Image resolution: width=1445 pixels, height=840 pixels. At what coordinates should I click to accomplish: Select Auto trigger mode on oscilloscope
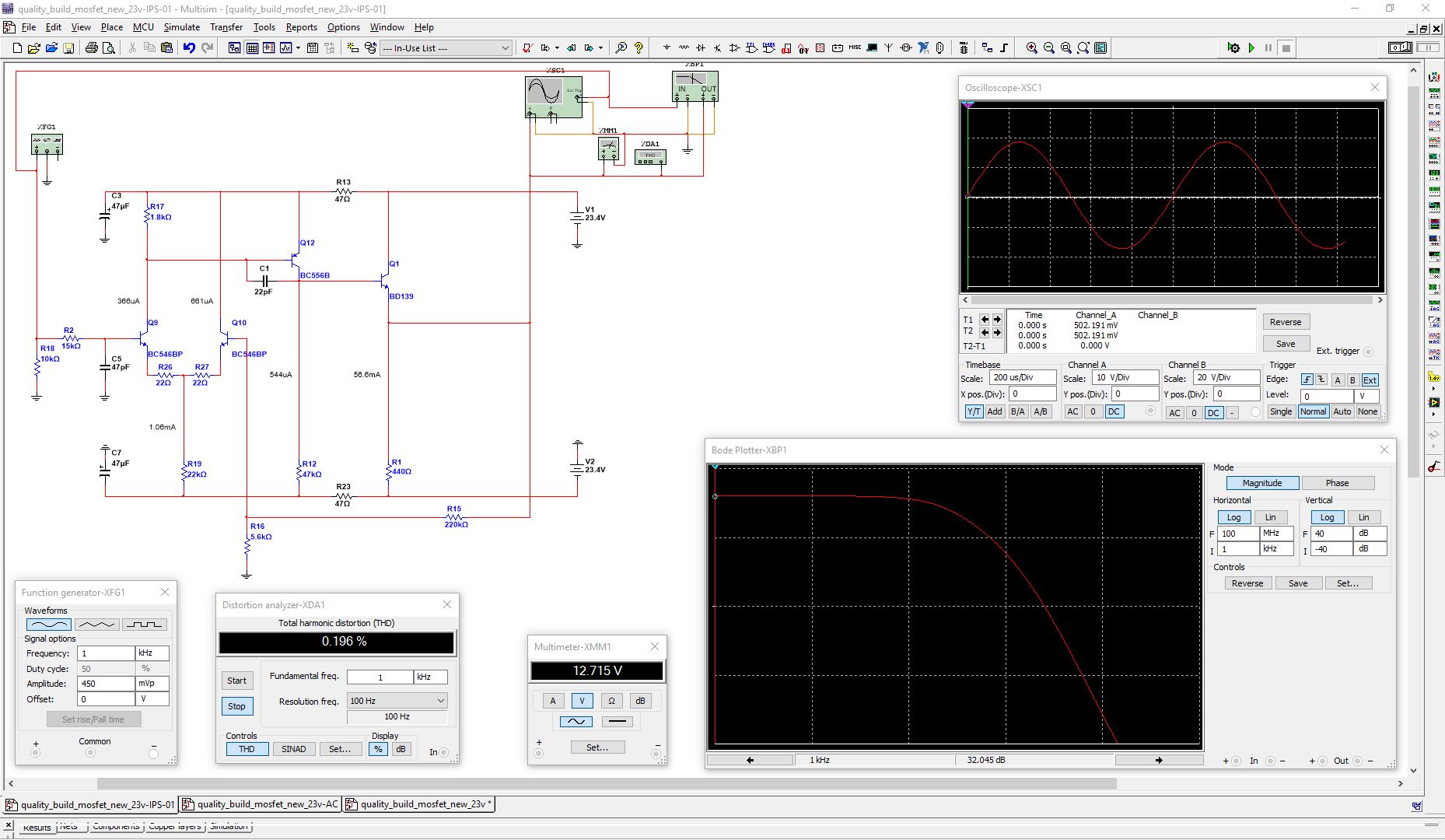[1342, 411]
